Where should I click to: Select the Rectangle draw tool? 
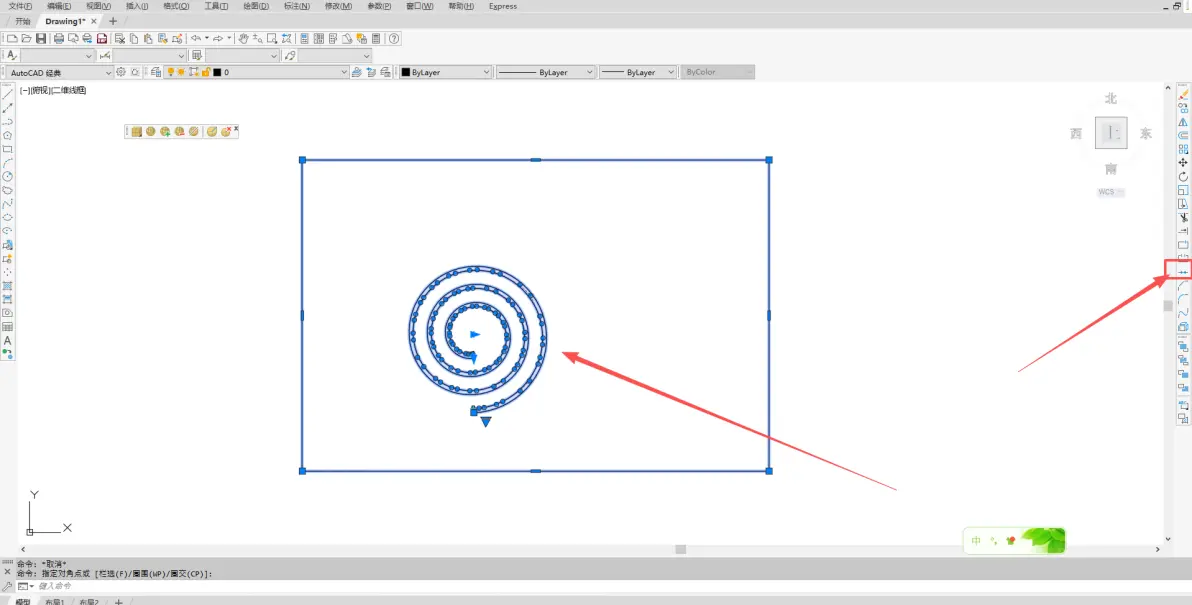pos(8,149)
